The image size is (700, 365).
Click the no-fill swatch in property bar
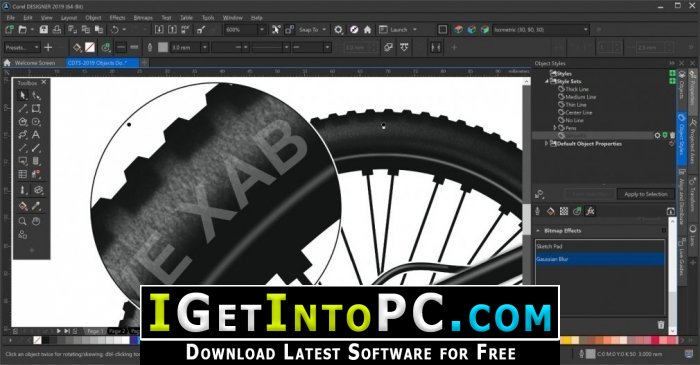pos(90,47)
